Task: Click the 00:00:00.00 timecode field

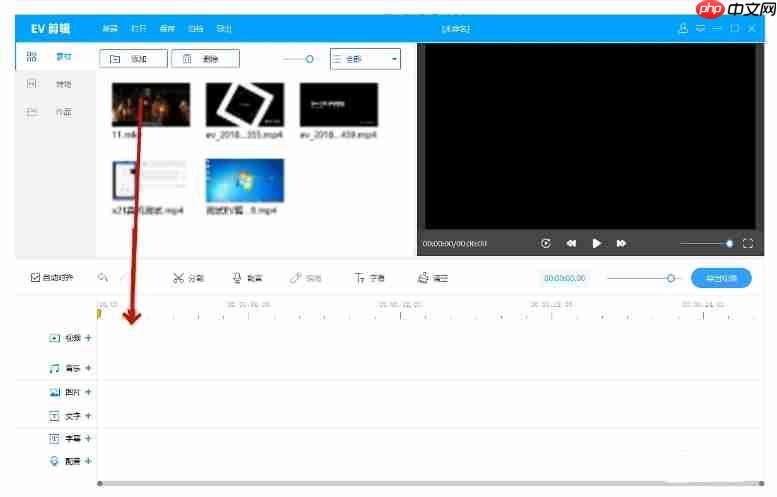Action: coord(564,278)
